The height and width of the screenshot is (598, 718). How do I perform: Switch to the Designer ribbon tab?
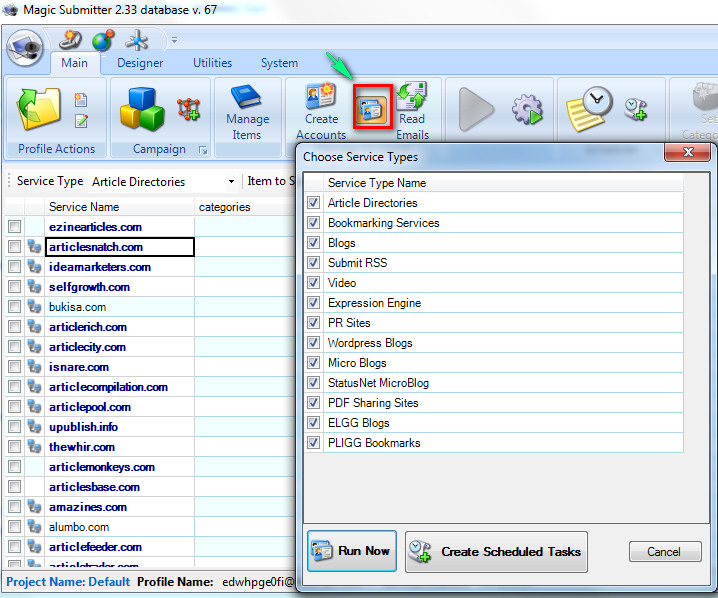(140, 63)
